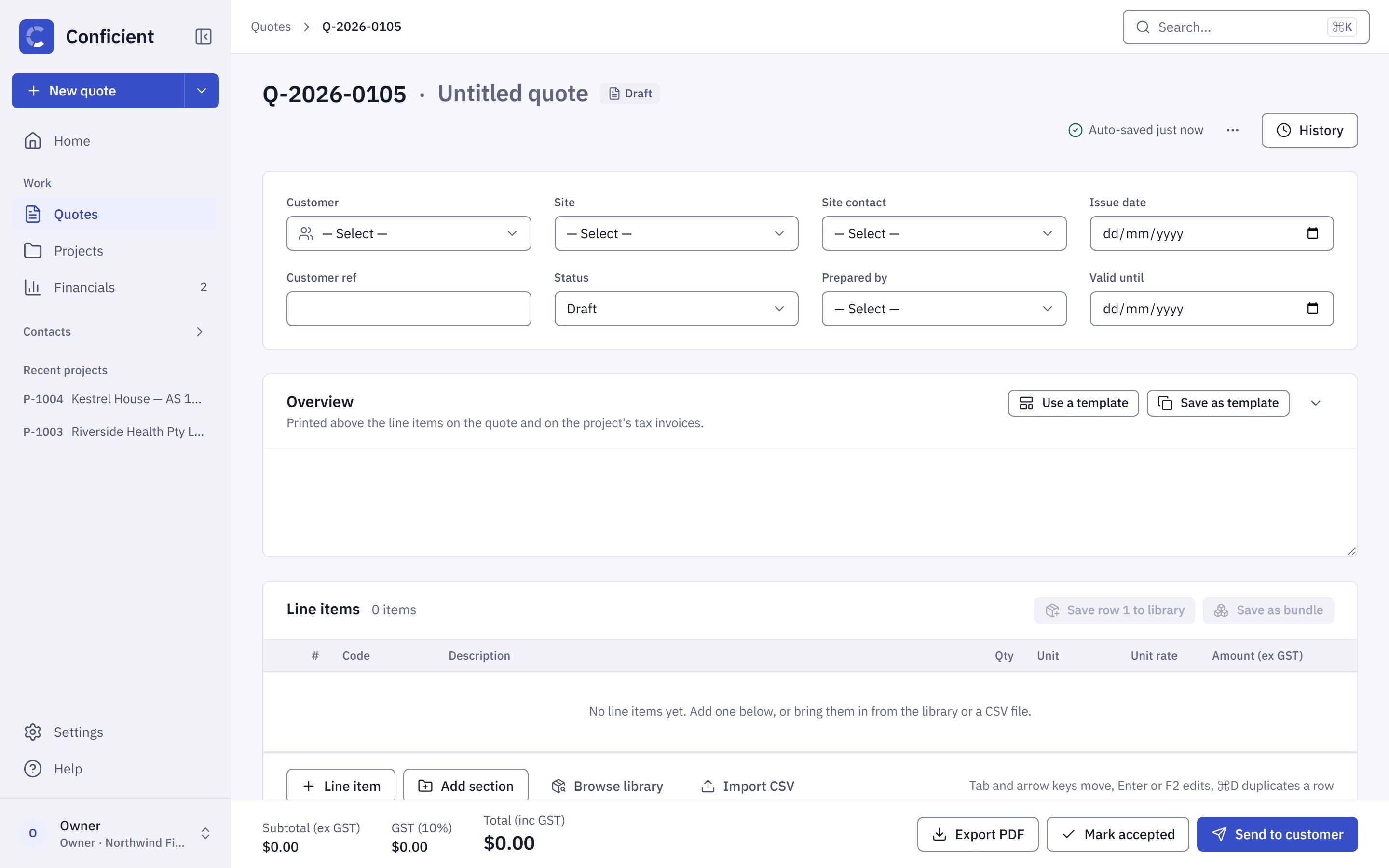This screenshot has height=868, width=1389.
Task: Open the History button
Action: point(1309,130)
